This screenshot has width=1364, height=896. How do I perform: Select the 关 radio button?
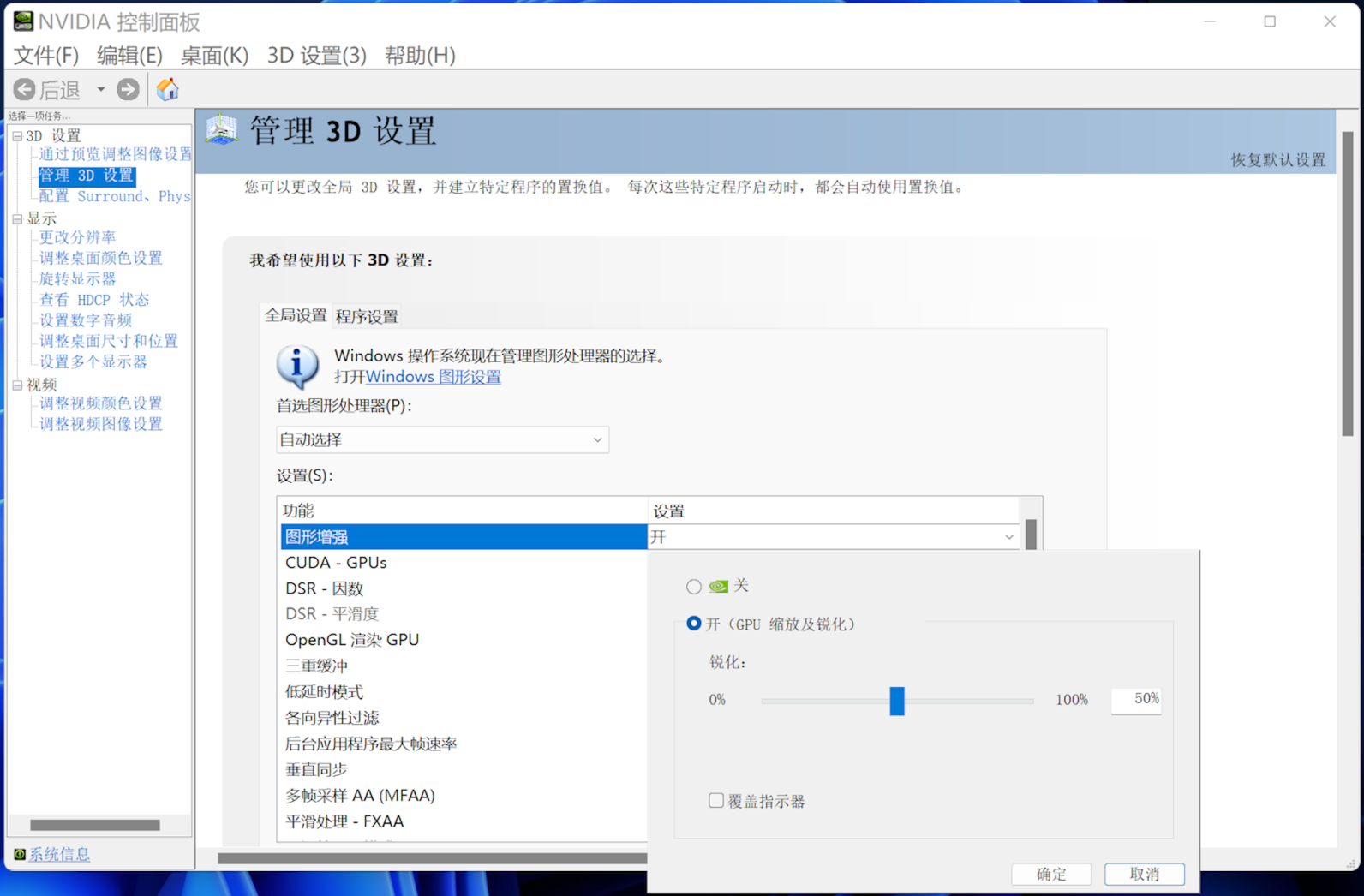coord(694,587)
